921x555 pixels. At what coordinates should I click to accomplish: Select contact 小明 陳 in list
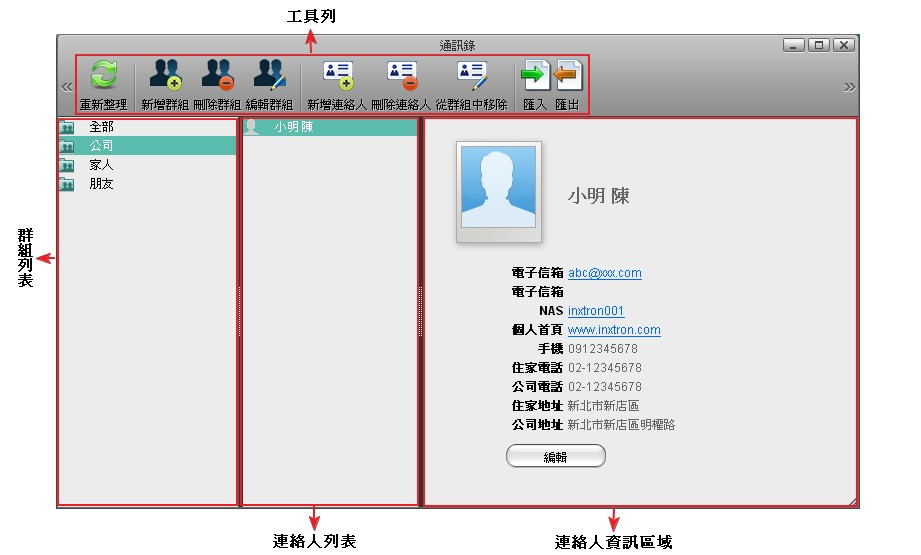tap(294, 127)
